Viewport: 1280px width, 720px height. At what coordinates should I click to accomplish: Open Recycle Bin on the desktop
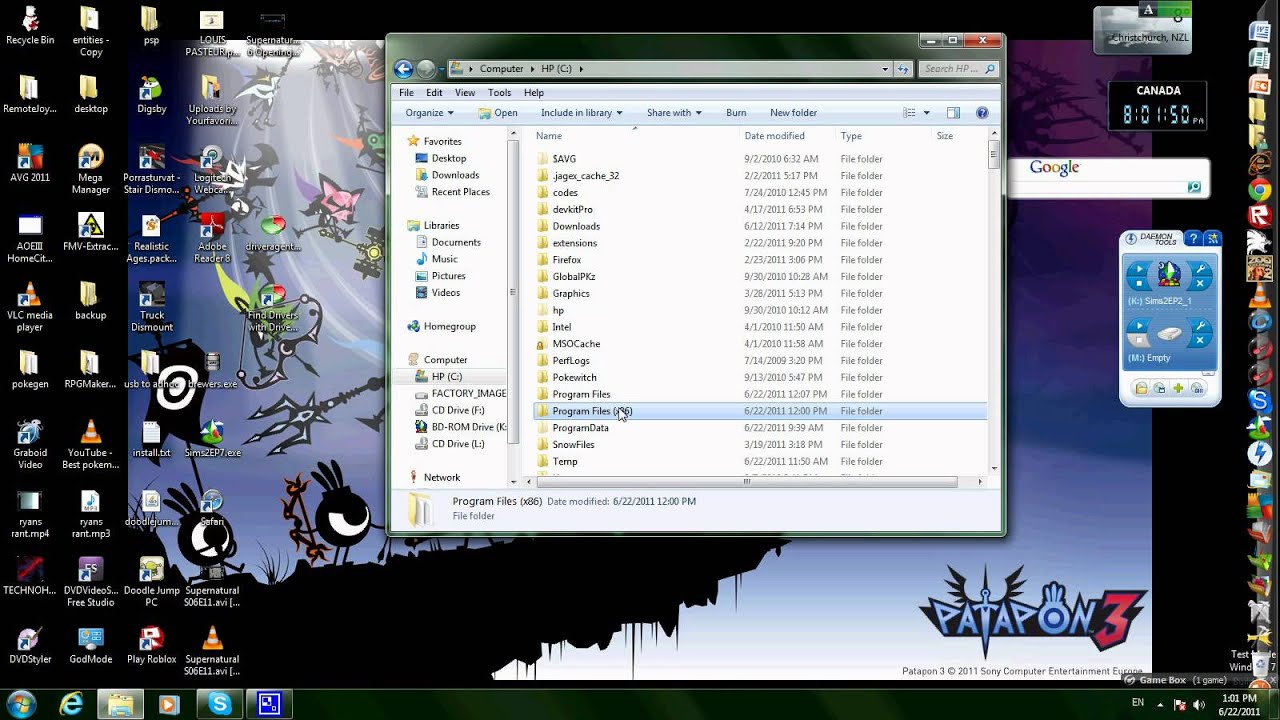click(30, 27)
